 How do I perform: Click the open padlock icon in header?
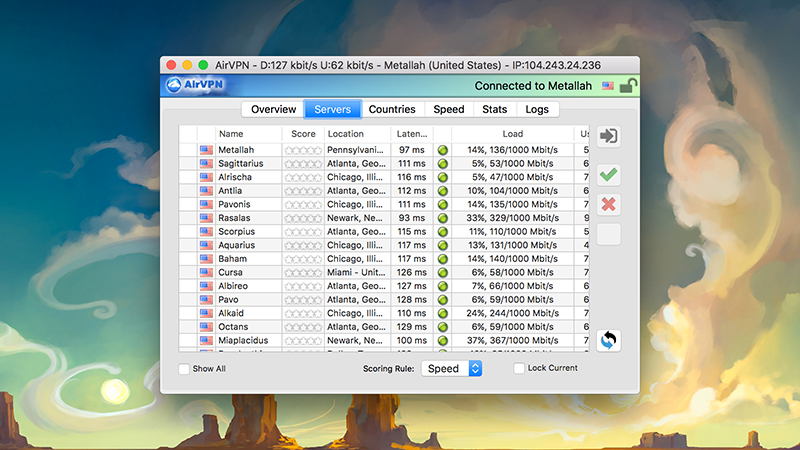(628, 86)
